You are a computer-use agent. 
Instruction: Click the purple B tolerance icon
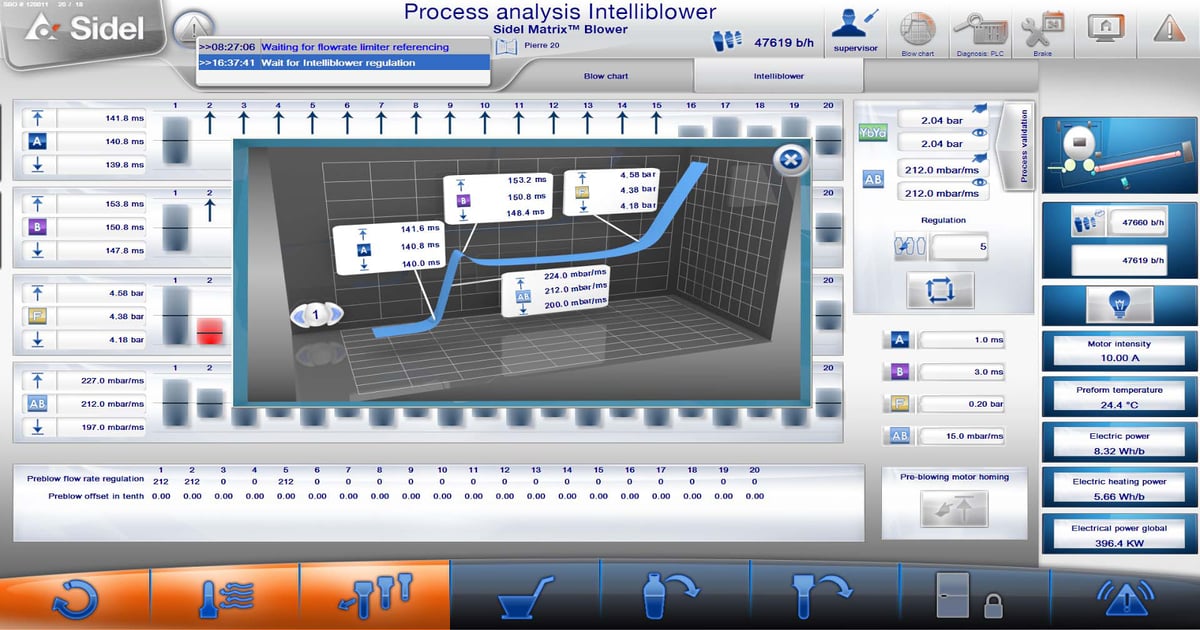click(x=898, y=372)
